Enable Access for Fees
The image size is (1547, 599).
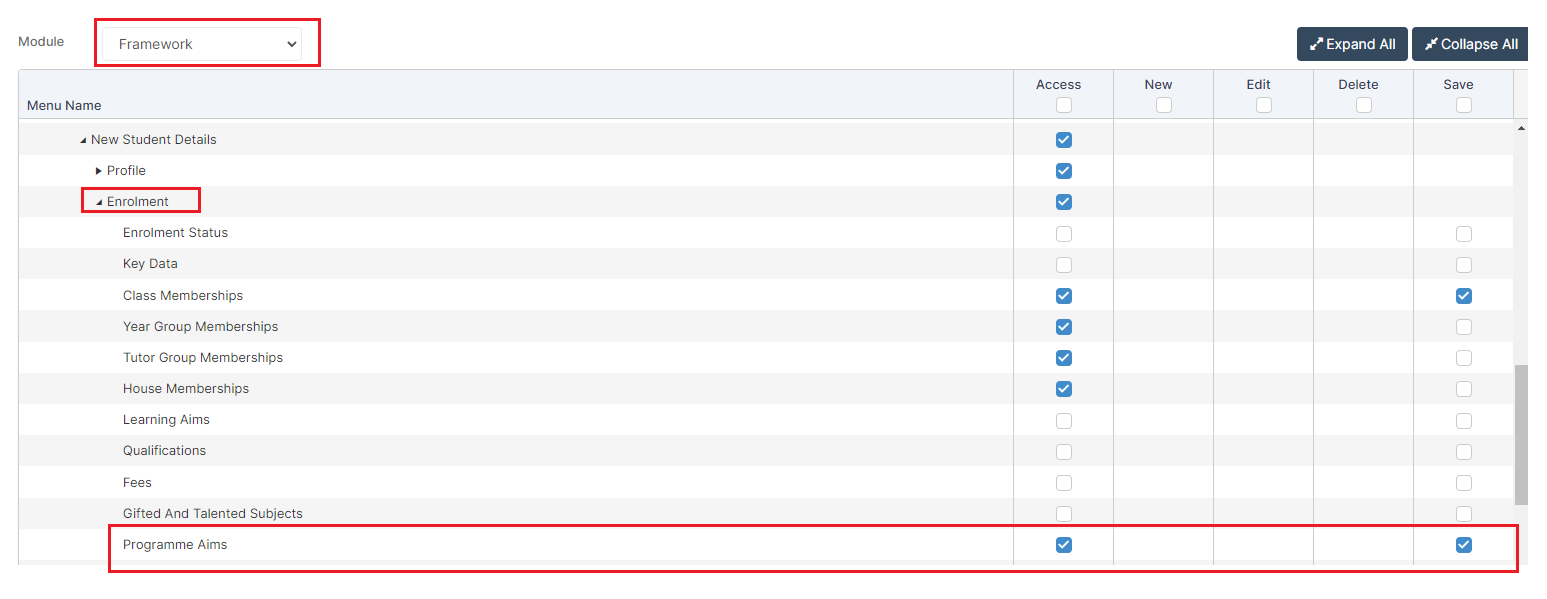tap(1064, 483)
